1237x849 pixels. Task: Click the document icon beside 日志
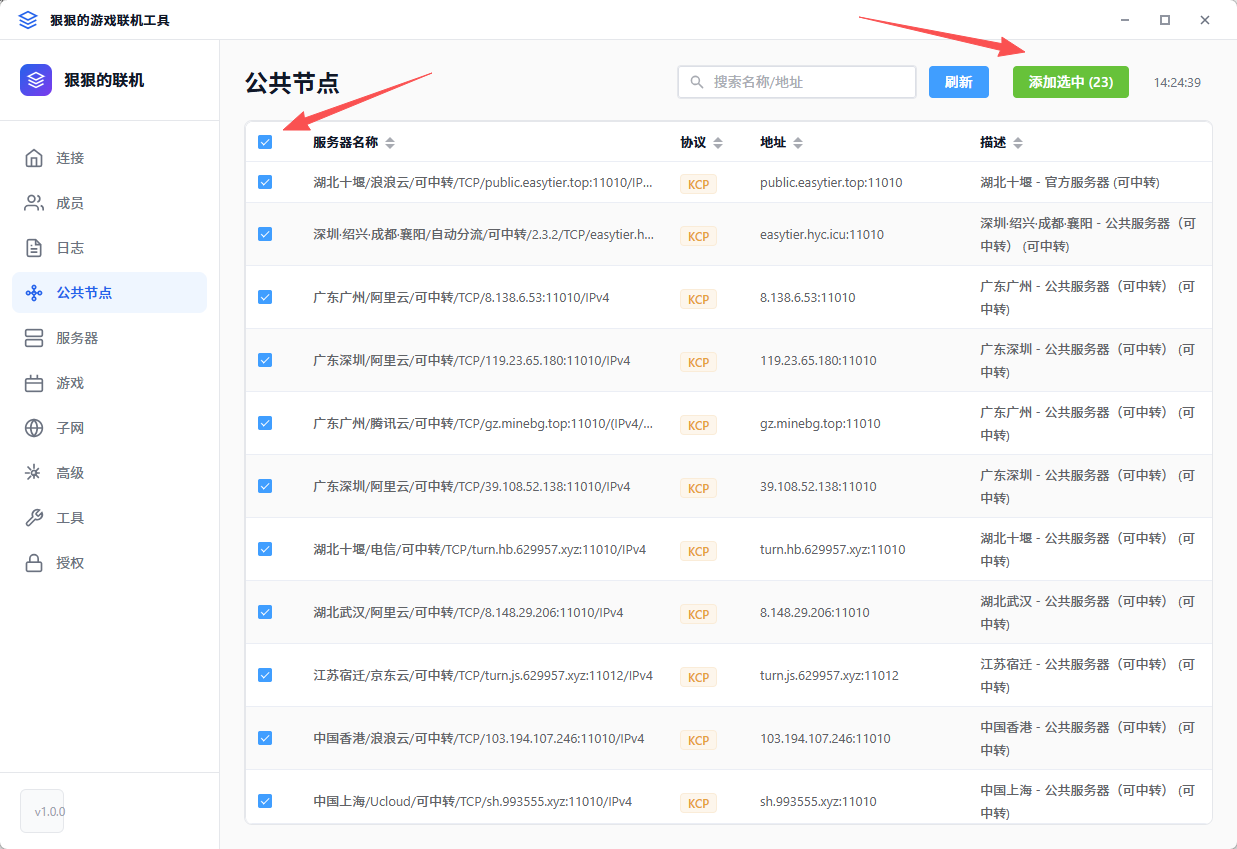point(34,248)
